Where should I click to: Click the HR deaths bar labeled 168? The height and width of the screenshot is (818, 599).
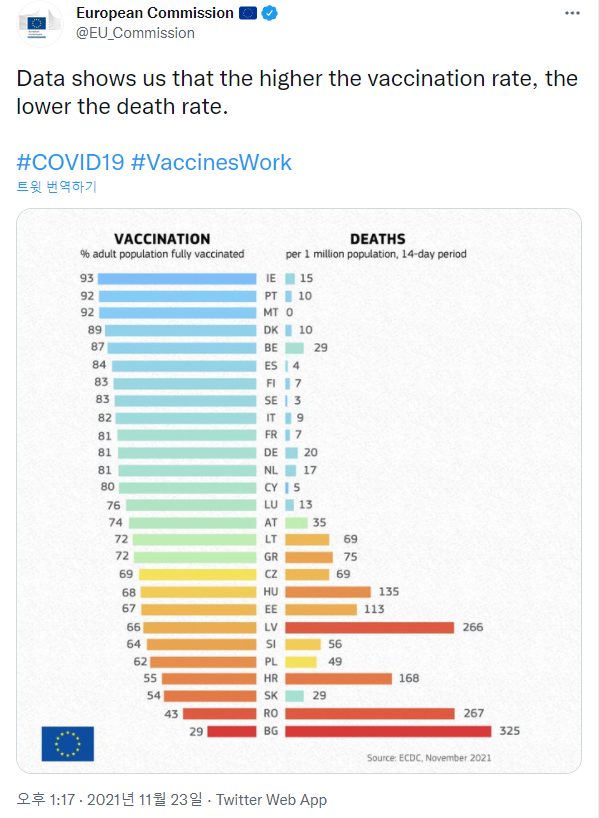click(339, 679)
